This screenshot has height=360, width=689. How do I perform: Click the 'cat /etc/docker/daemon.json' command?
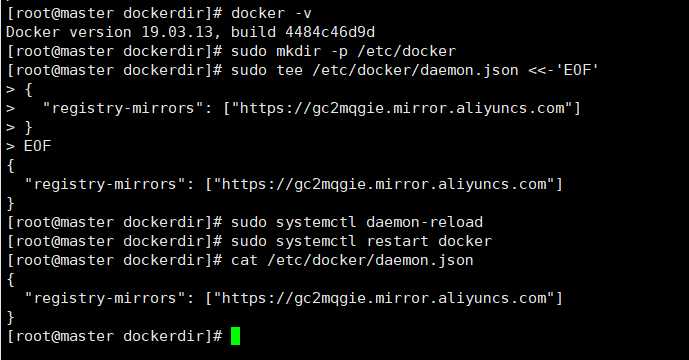pyautogui.click(x=352, y=260)
